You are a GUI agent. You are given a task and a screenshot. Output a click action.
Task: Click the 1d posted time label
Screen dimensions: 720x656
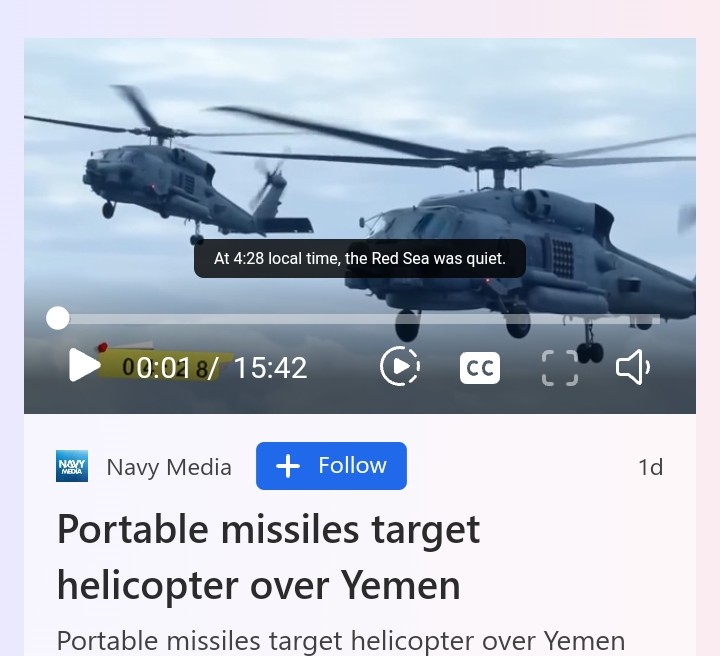[651, 467]
